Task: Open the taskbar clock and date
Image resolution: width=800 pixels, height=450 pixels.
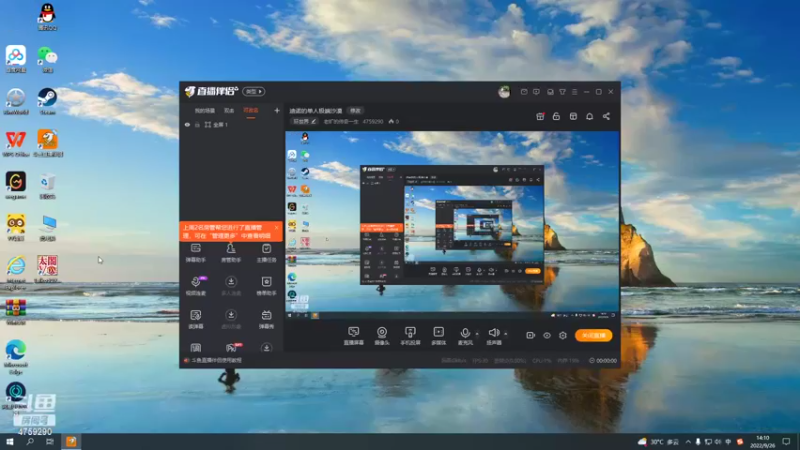Action: (x=763, y=441)
